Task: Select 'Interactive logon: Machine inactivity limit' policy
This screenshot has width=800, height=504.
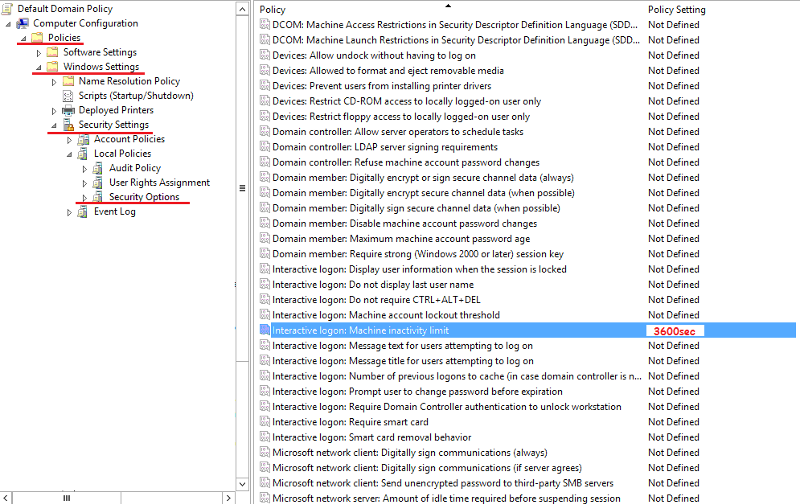Action: click(x=360, y=330)
